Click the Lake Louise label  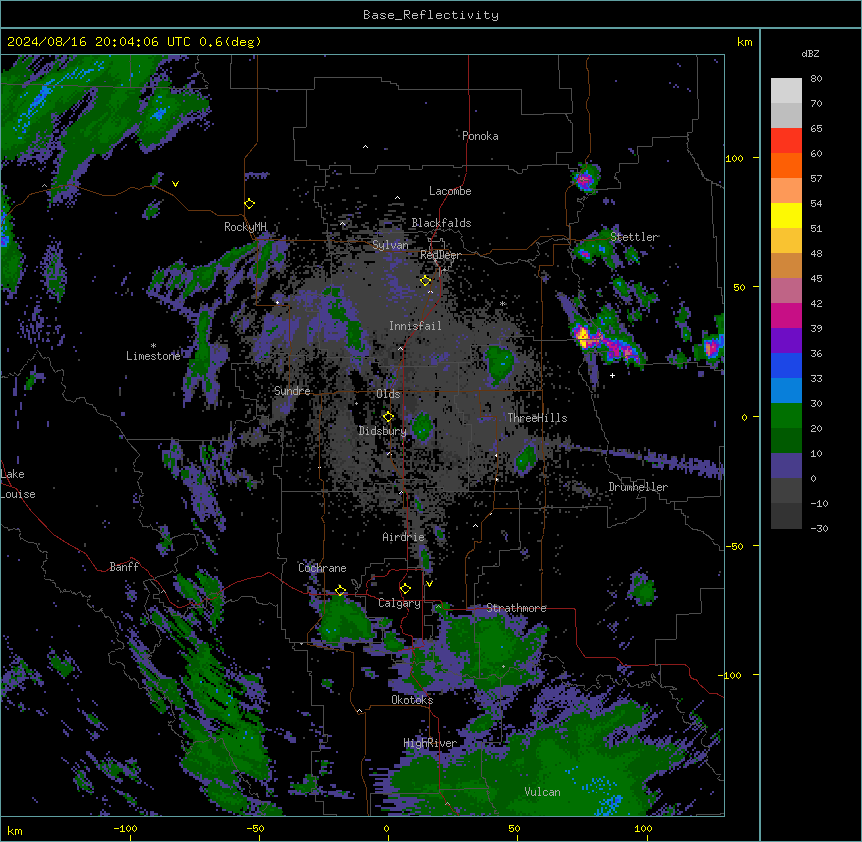tap(18, 484)
